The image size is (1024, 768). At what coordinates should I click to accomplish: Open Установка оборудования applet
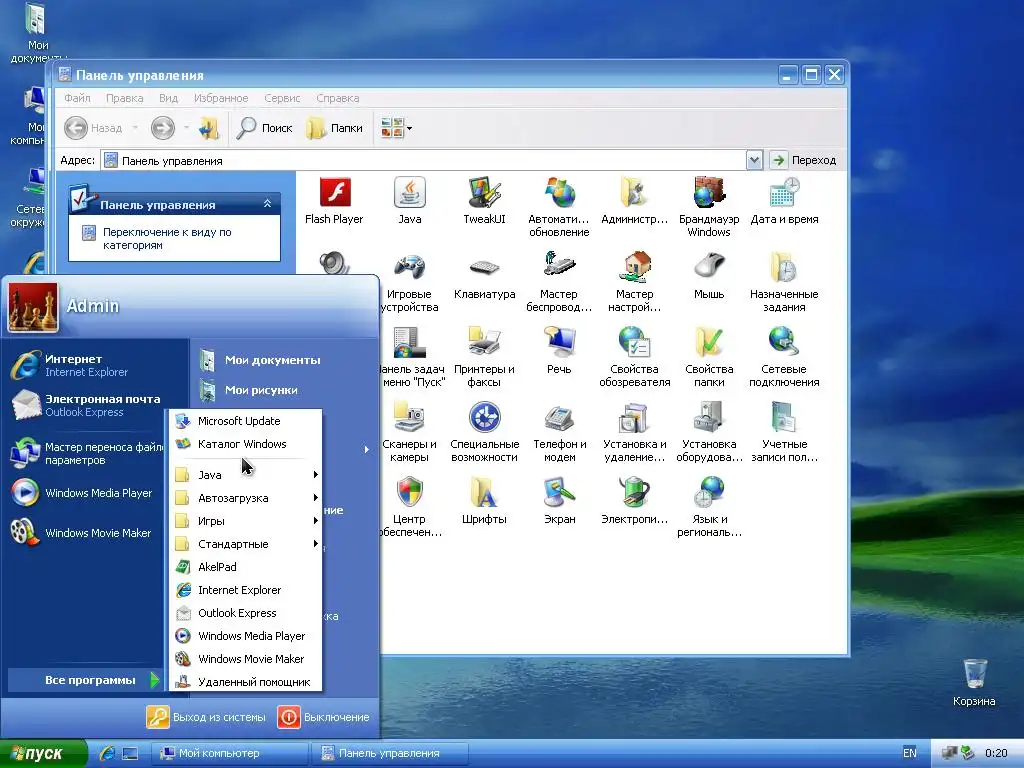point(709,432)
